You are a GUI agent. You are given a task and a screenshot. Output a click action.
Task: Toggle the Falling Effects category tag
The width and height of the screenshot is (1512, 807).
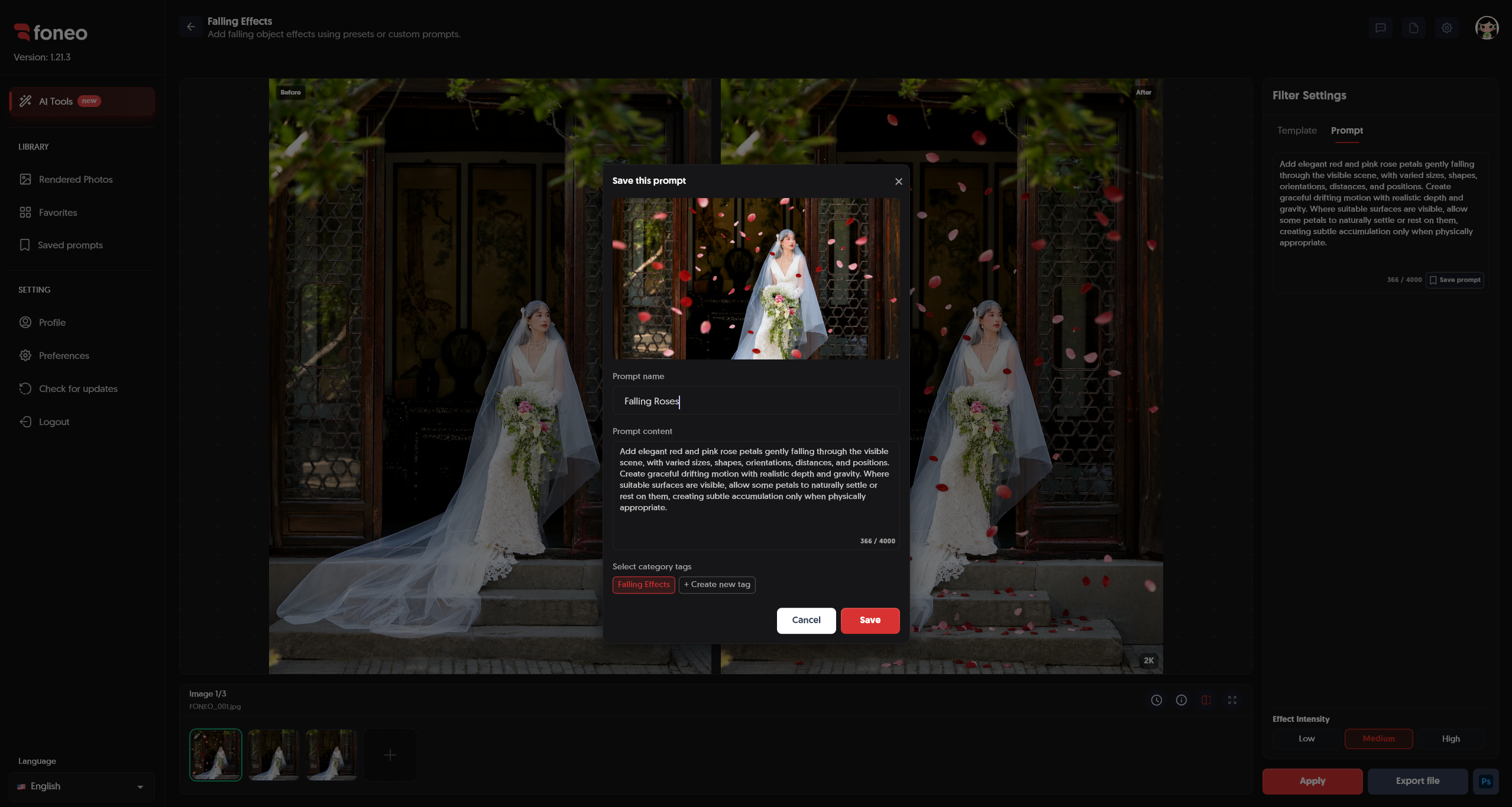643,585
